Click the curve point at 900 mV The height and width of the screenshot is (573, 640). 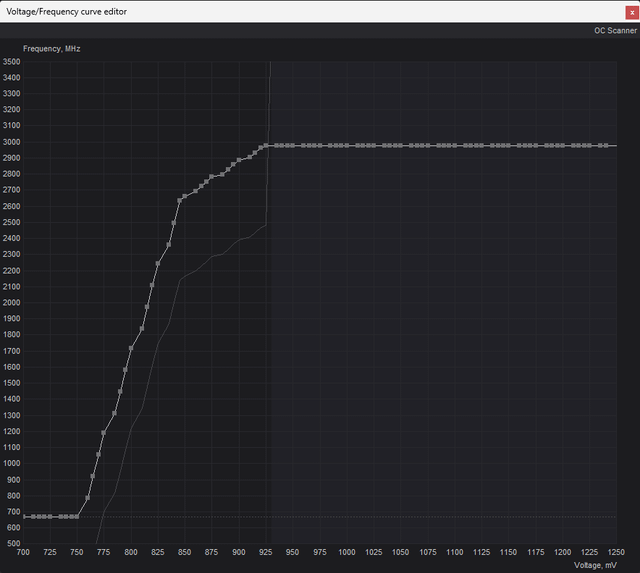click(x=239, y=160)
